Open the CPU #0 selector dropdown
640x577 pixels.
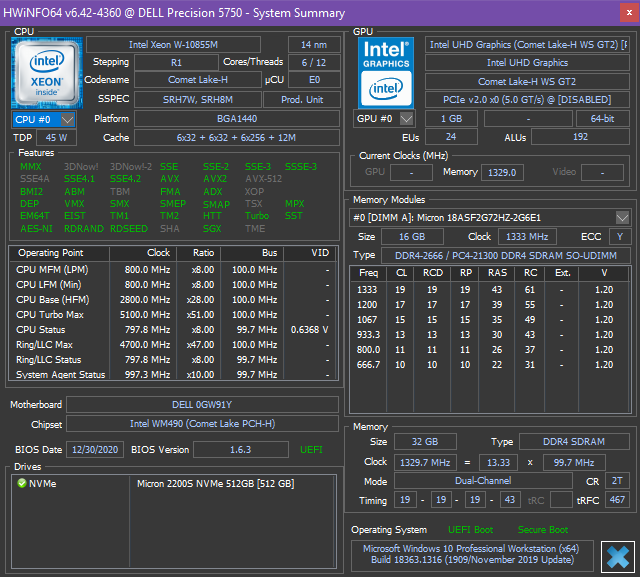point(67,119)
